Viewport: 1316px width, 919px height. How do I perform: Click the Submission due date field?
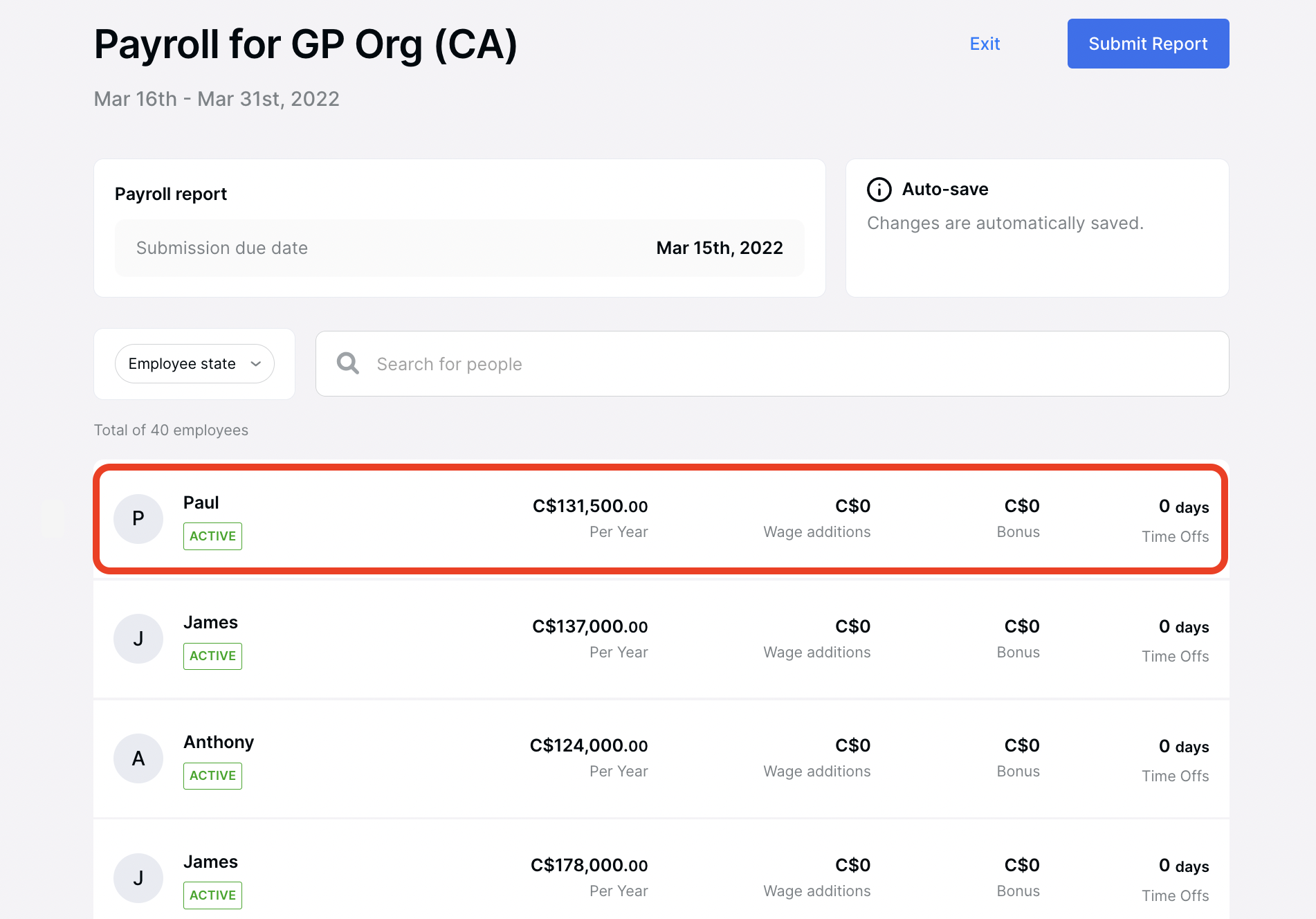point(460,247)
